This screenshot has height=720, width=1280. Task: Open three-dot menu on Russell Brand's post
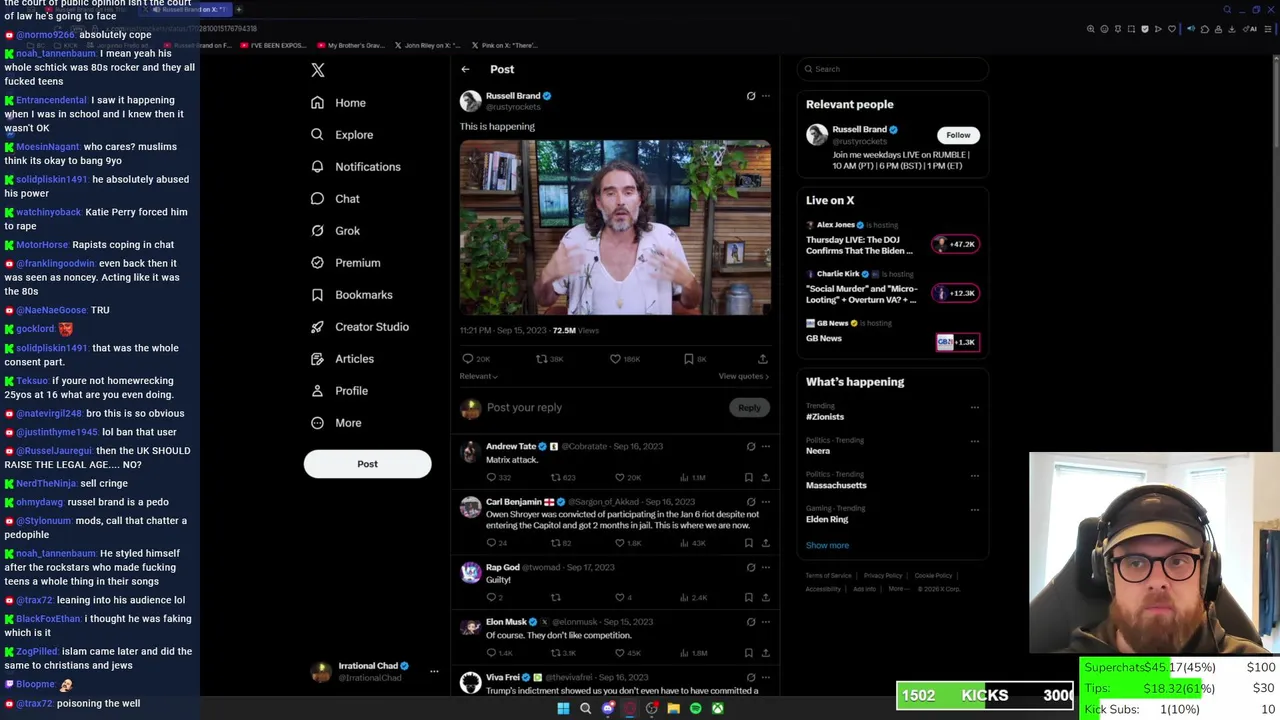(x=766, y=96)
